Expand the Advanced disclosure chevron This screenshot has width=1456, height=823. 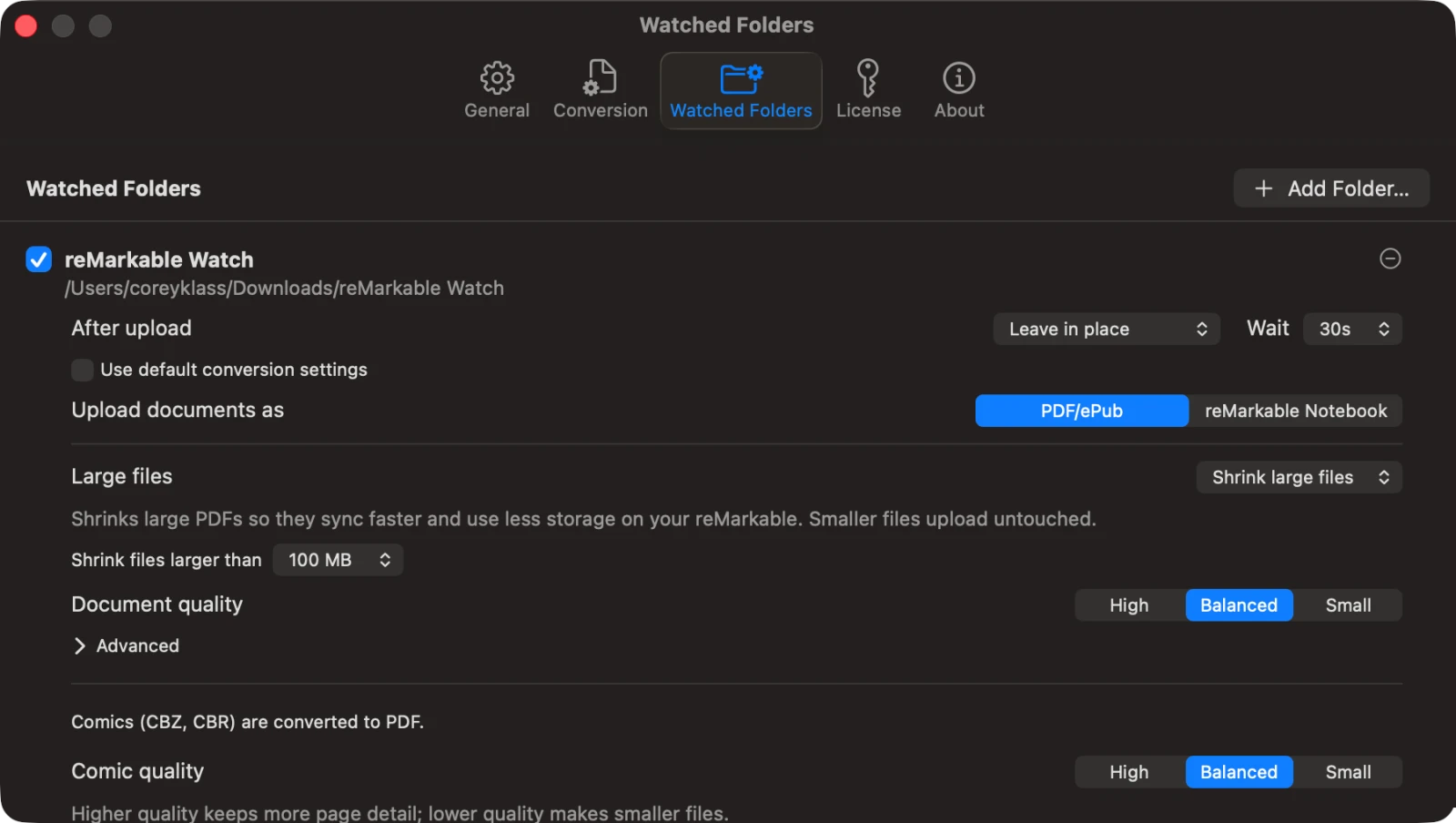(x=79, y=645)
